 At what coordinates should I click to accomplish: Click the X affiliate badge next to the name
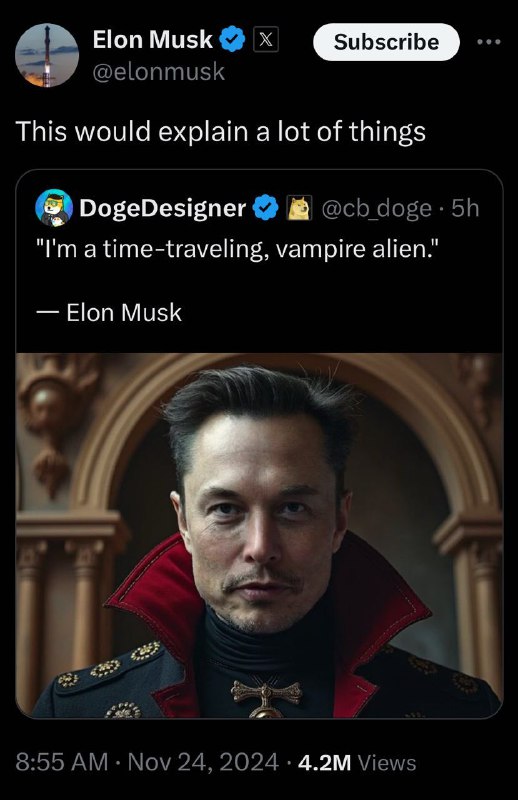point(266,39)
